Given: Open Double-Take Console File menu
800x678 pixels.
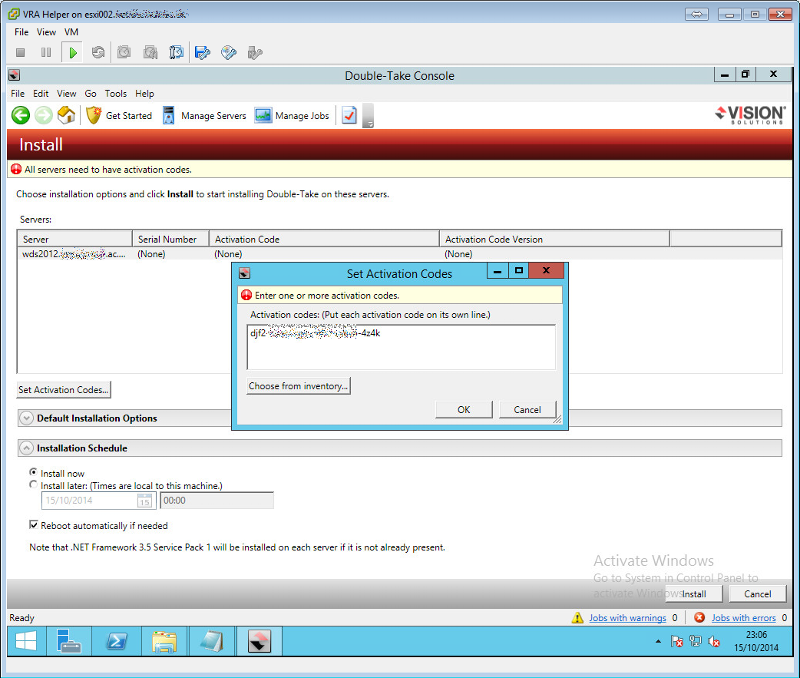Looking at the screenshot, I should (x=17, y=94).
